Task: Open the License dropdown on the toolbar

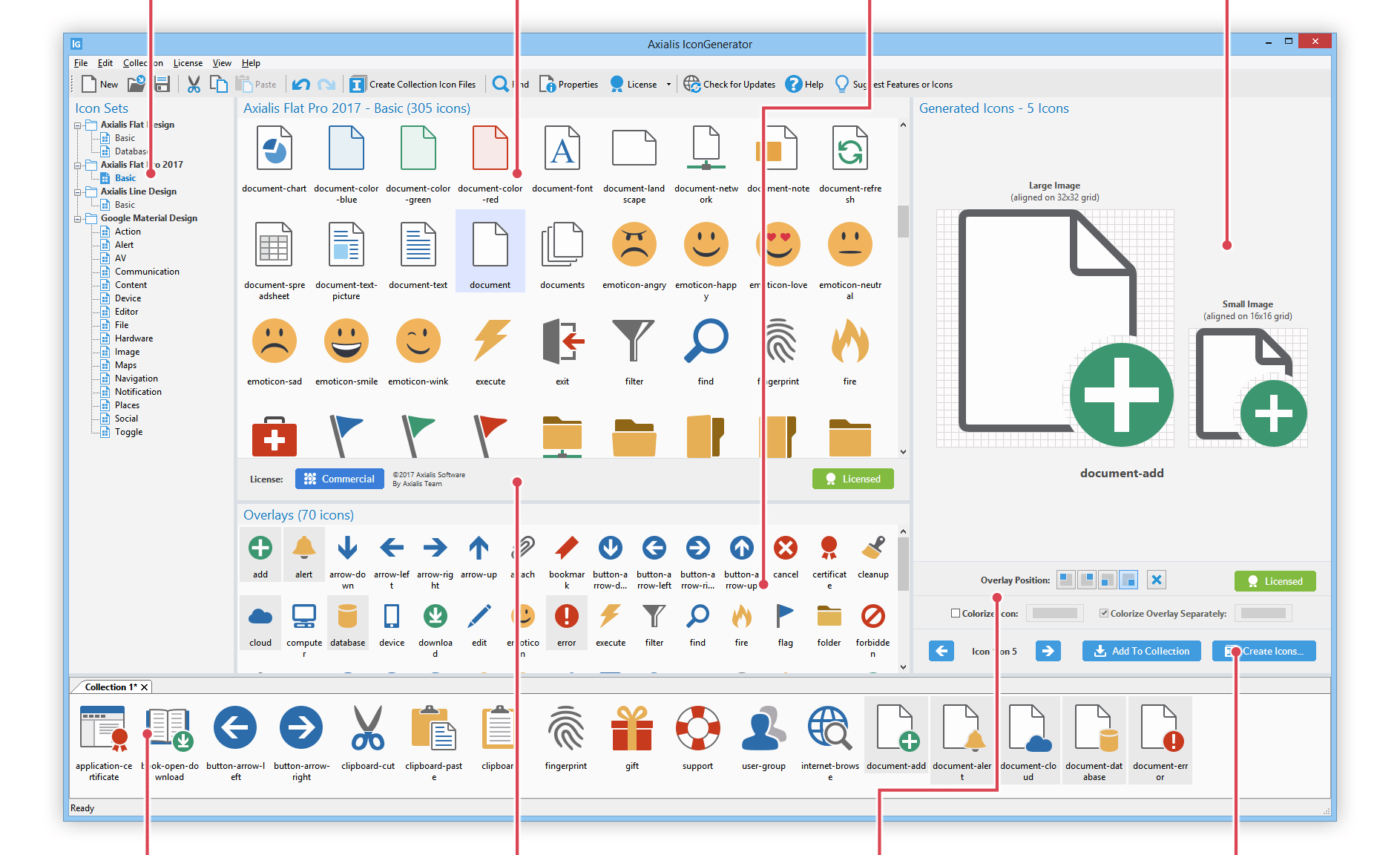Action: pos(668,84)
